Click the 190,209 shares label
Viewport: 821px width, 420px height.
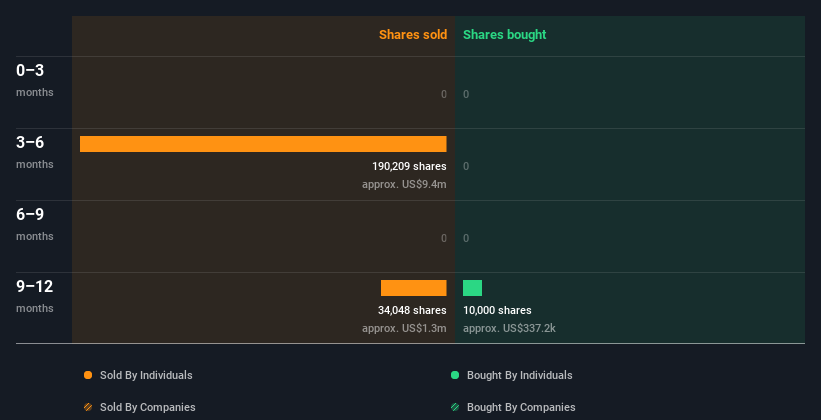coord(409,166)
